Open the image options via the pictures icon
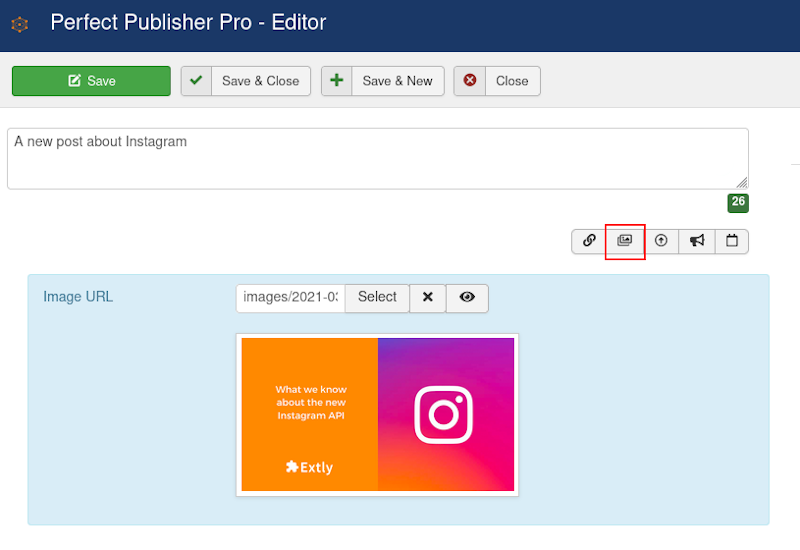The height and width of the screenshot is (550, 800). (624, 241)
